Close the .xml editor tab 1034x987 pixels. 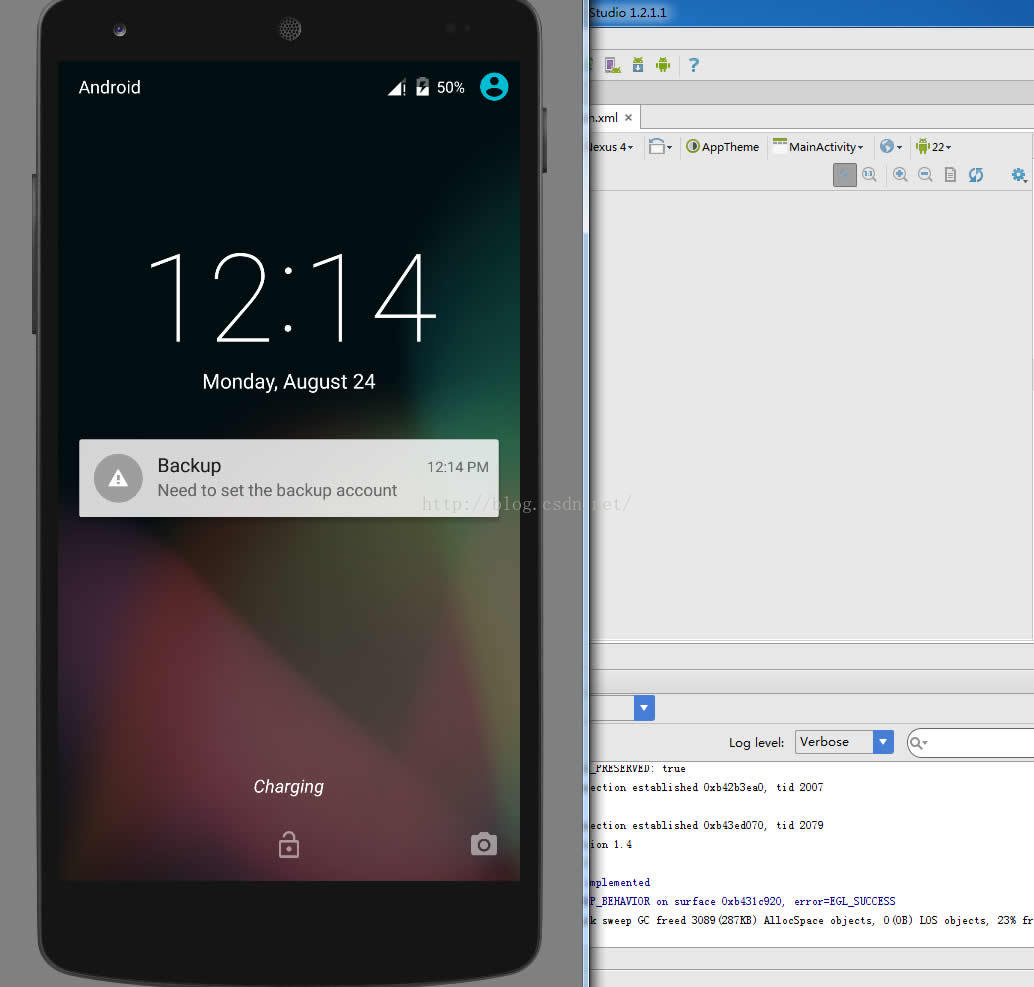(628, 117)
